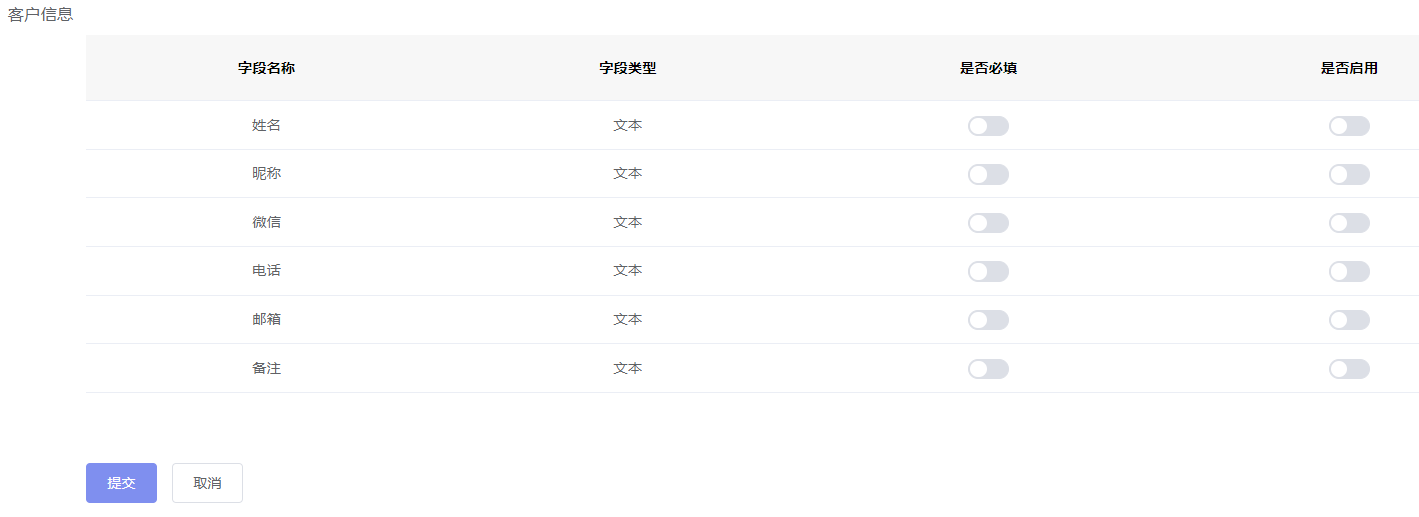Enable the 电话 field switch under 是否启用
Viewport: 1419px width, 517px height.
tap(1349, 271)
